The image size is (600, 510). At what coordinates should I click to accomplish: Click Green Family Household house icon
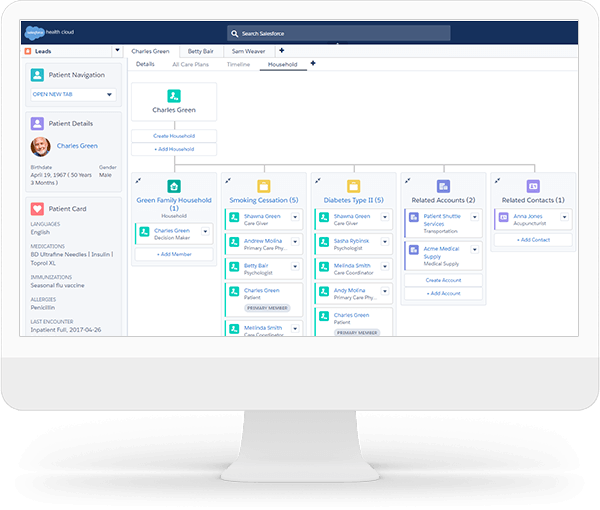[x=174, y=186]
